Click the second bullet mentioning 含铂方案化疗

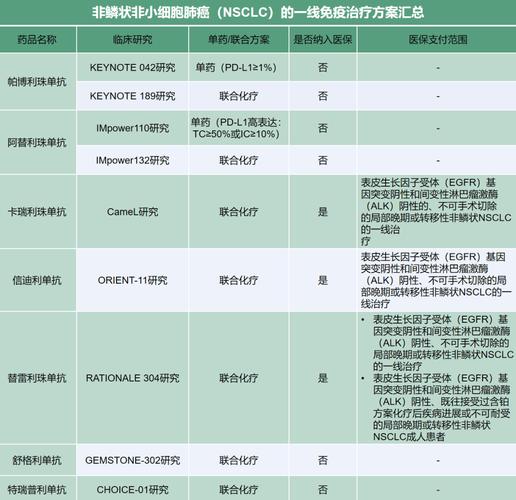click(x=437, y=407)
